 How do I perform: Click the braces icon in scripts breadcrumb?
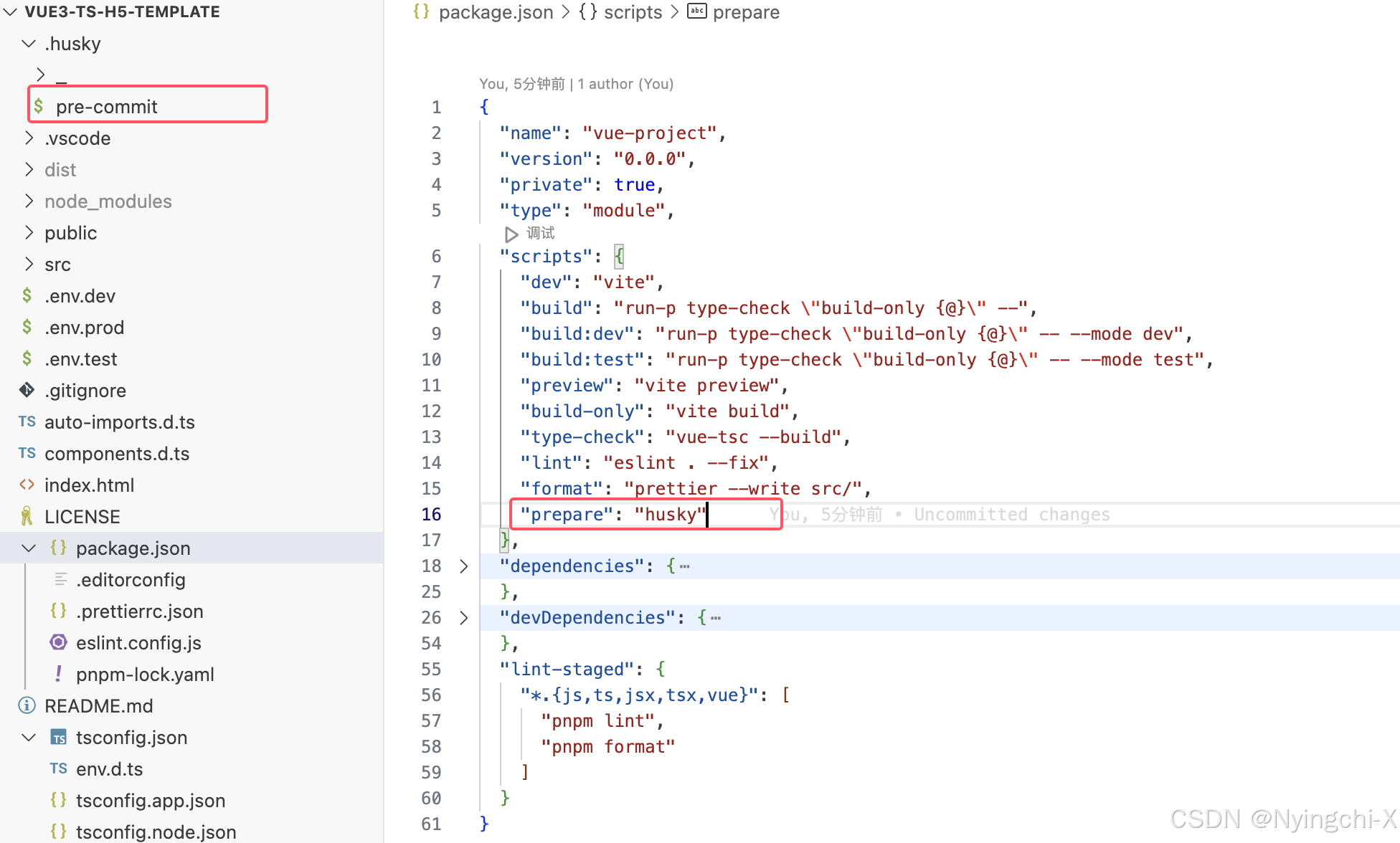point(588,12)
